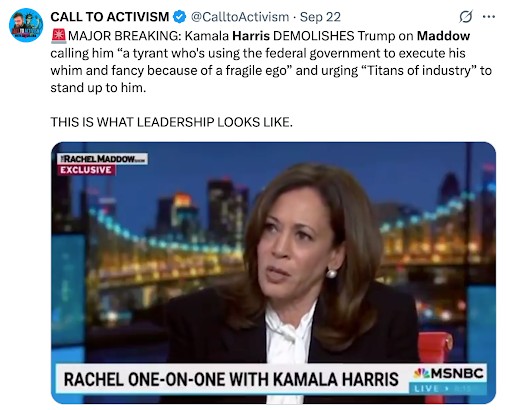Viewport: 510px width, 410px height.
Task: Click the red EXCLUSIVE badge
Action: coord(86,170)
